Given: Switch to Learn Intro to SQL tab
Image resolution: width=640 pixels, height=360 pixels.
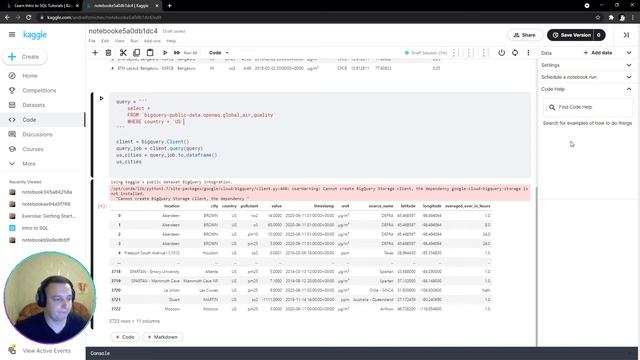Looking at the screenshot, I should pyautogui.click(x=42, y=6).
